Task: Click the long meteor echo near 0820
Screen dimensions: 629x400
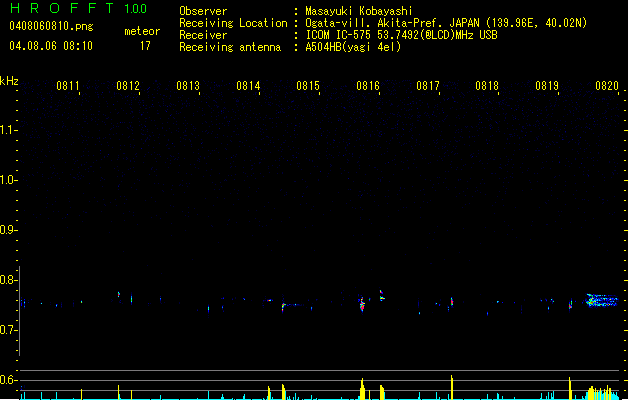Action: click(602, 300)
